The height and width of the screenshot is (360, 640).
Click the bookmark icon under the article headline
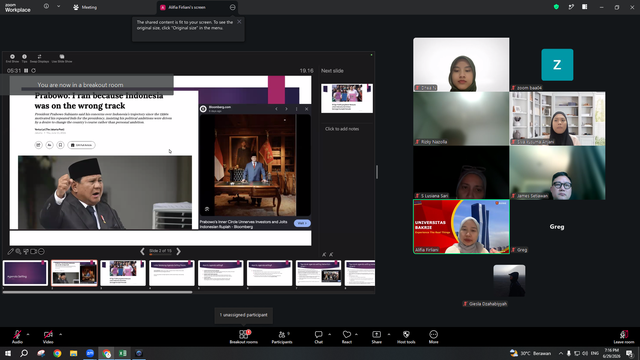pyautogui.click(x=60, y=145)
